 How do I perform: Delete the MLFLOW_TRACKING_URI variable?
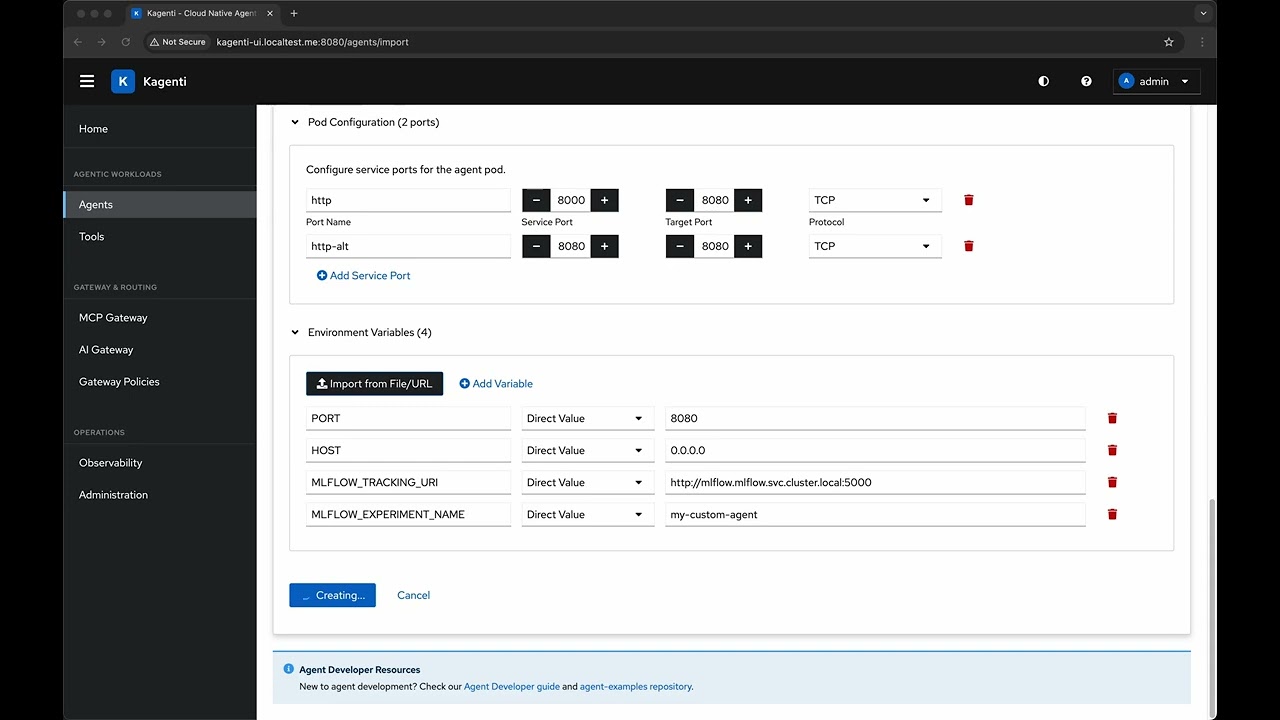tap(1112, 482)
